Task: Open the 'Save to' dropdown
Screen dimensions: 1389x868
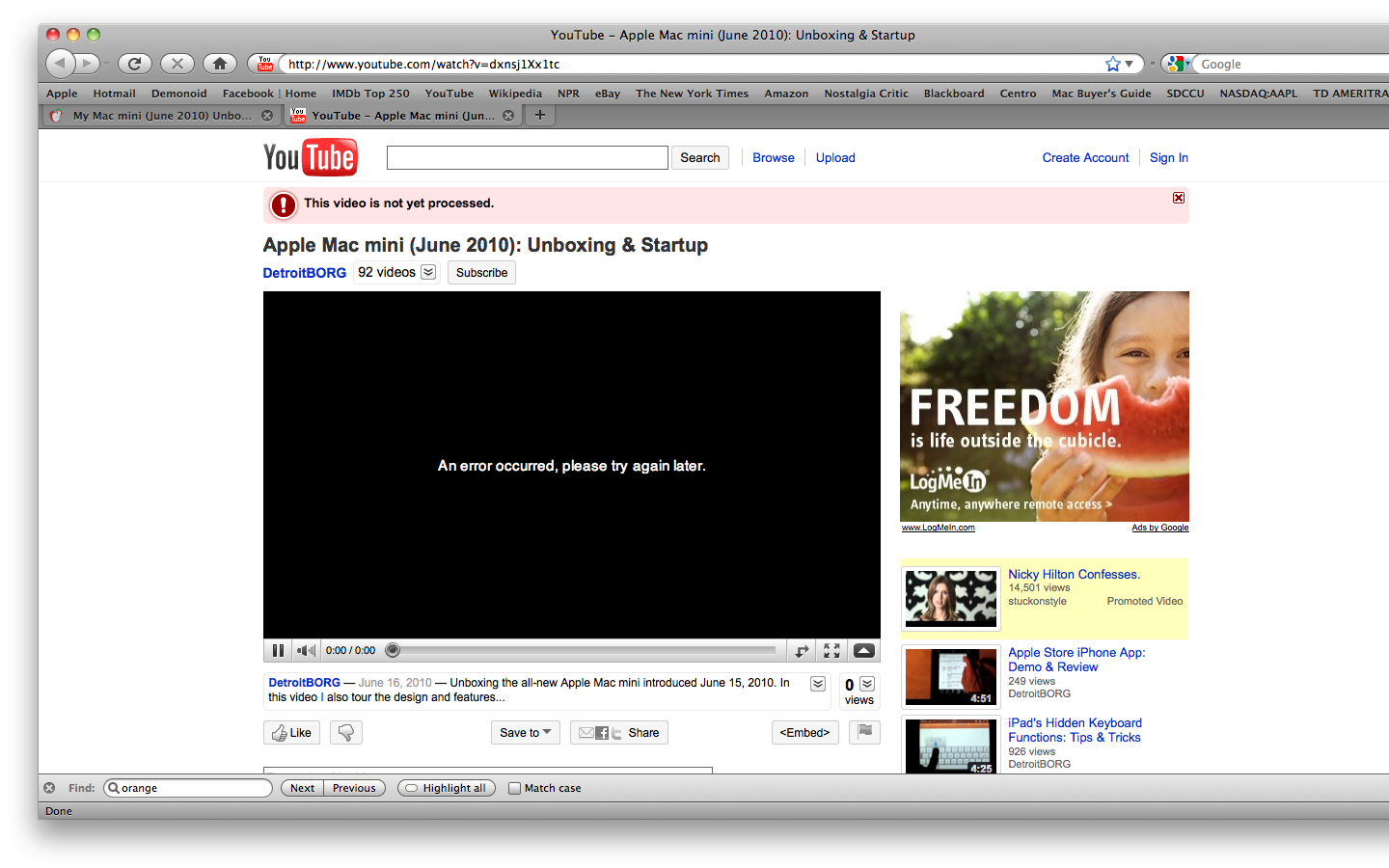Action: (x=526, y=733)
